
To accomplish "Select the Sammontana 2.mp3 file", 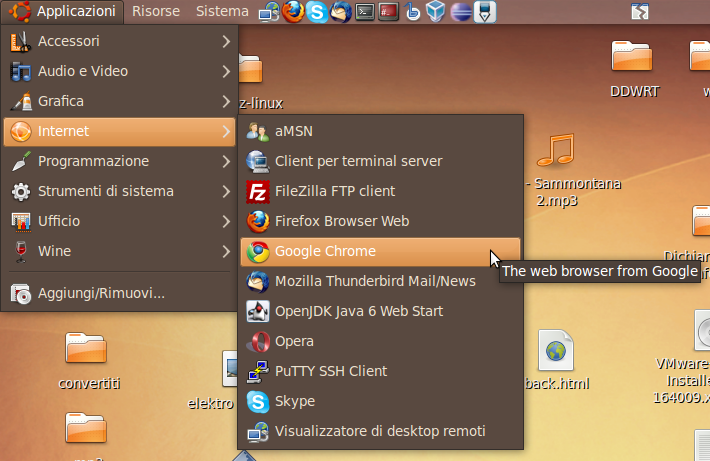I will (x=556, y=150).
